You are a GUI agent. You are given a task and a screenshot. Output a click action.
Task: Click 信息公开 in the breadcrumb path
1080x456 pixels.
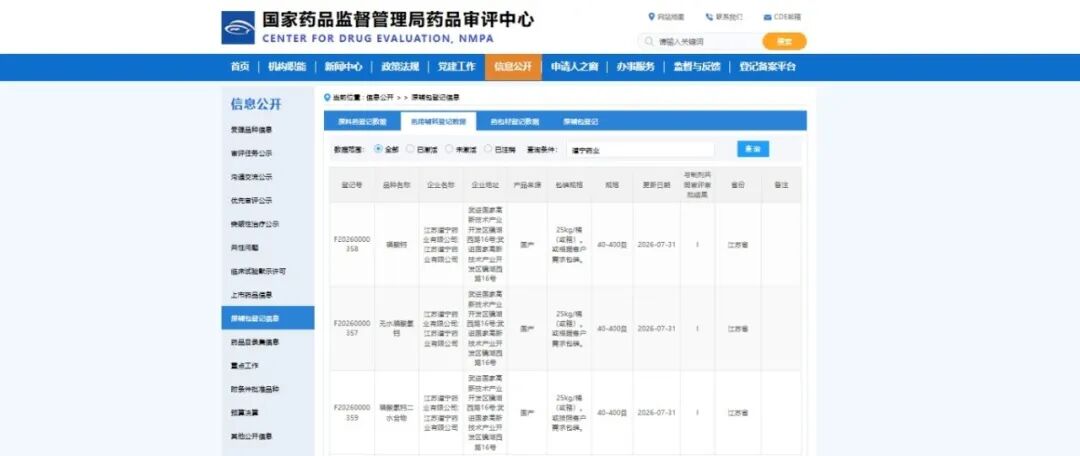[380, 98]
